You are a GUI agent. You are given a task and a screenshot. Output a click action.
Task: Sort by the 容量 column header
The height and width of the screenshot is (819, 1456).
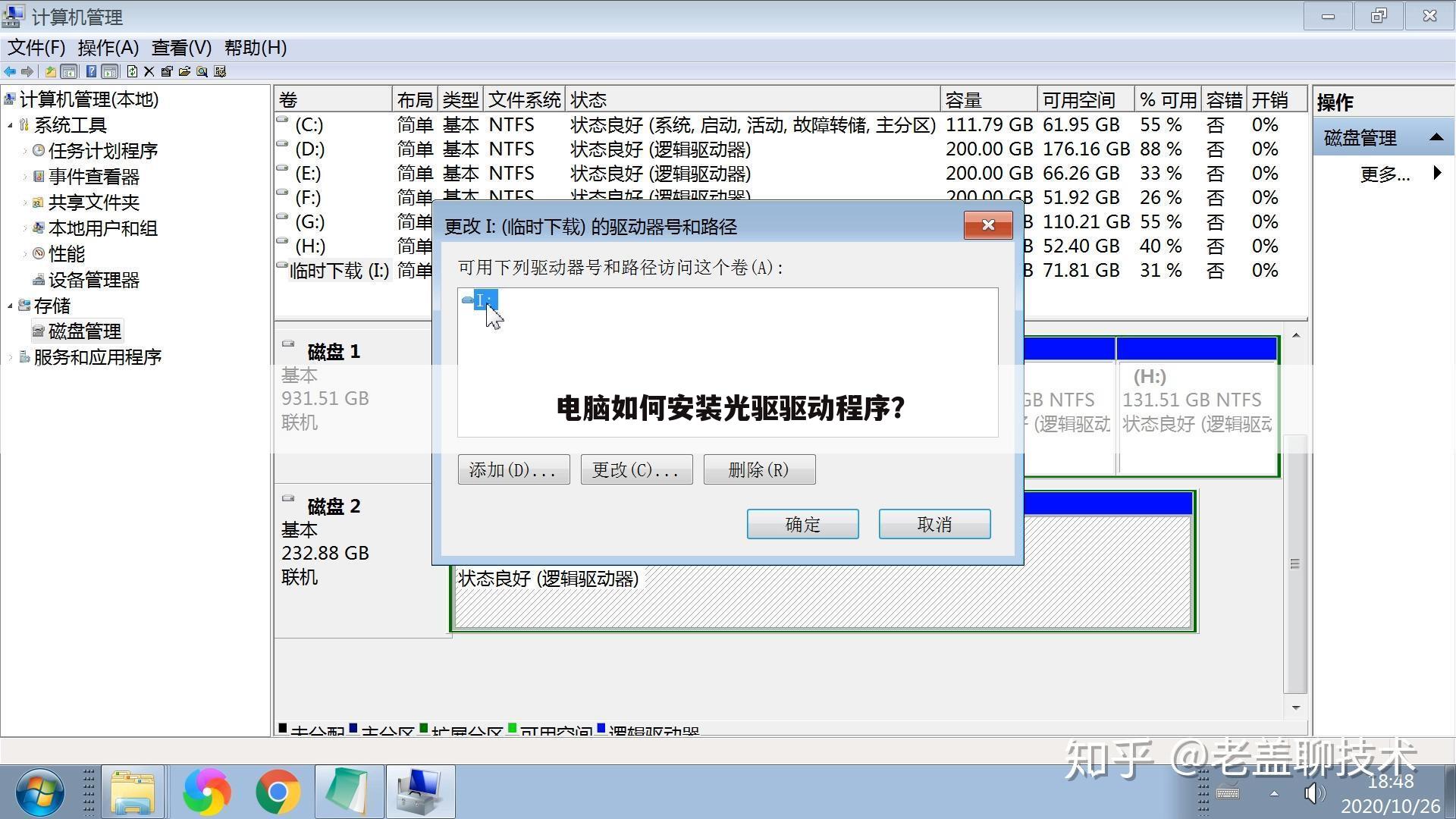(x=988, y=99)
